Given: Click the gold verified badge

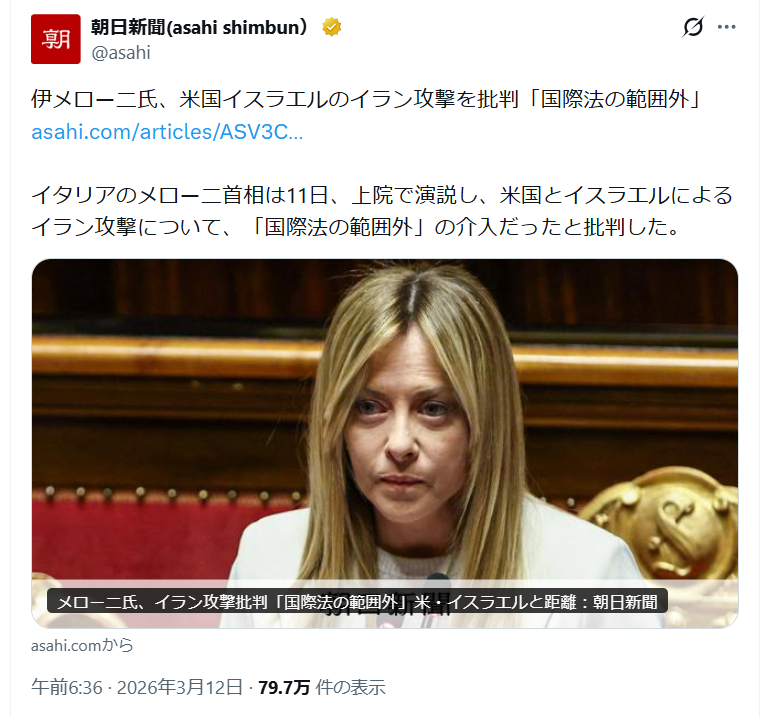Looking at the screenshot, I should tap(332, 27).
